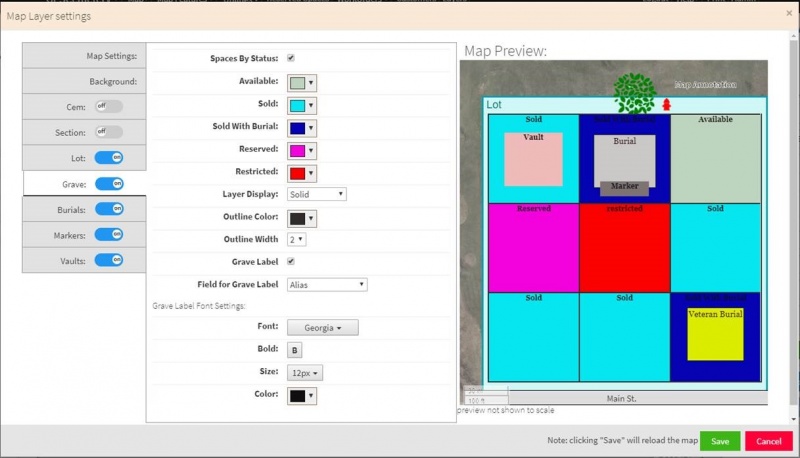Viewport: 800px width, 458px height.
Task: Turn off the Markers layer switch
Action: coord(109,235)
